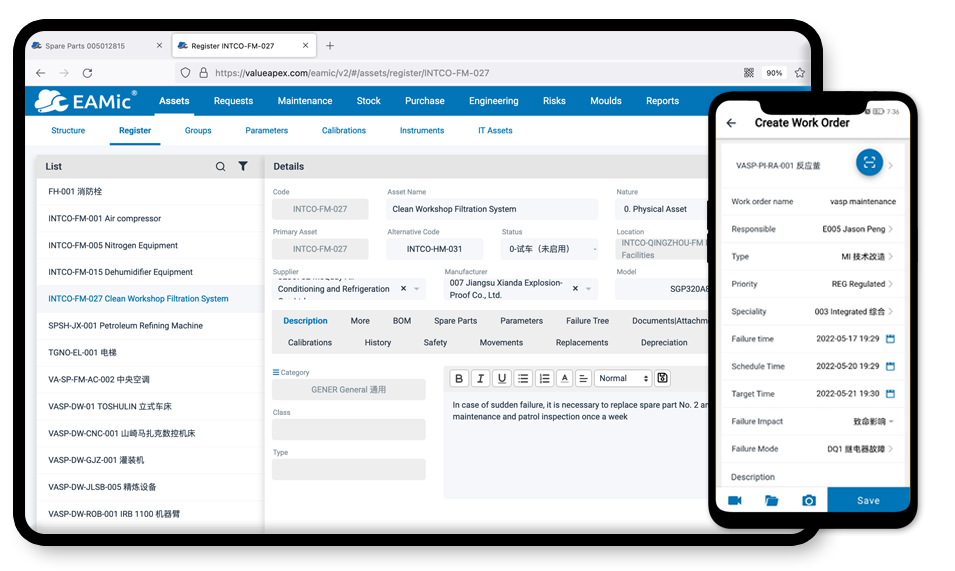Open a new browser tab with plus

click(329, 46)
